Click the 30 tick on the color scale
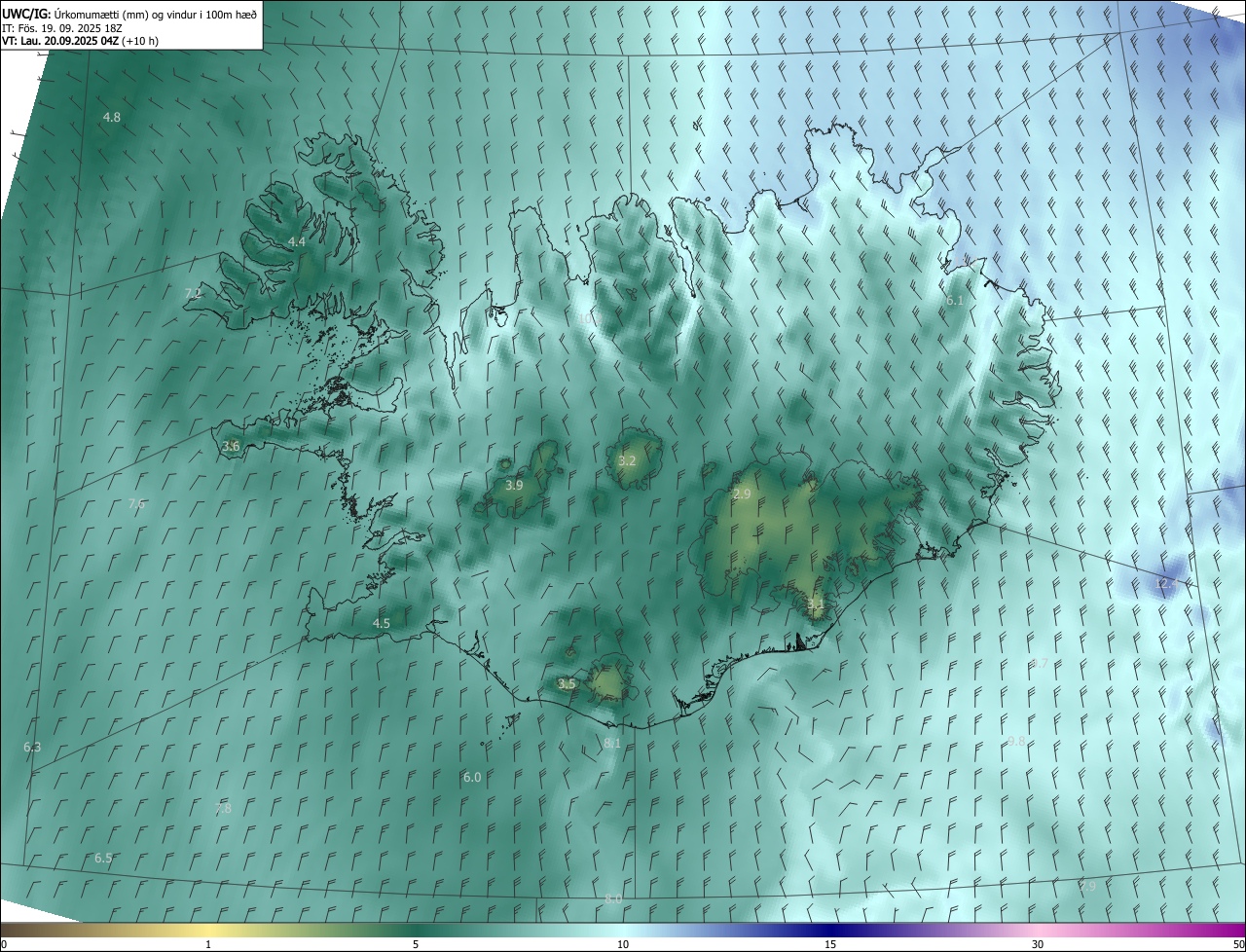The height and width of the screenshot is (952, 1246). click(x=1038, y=944)
